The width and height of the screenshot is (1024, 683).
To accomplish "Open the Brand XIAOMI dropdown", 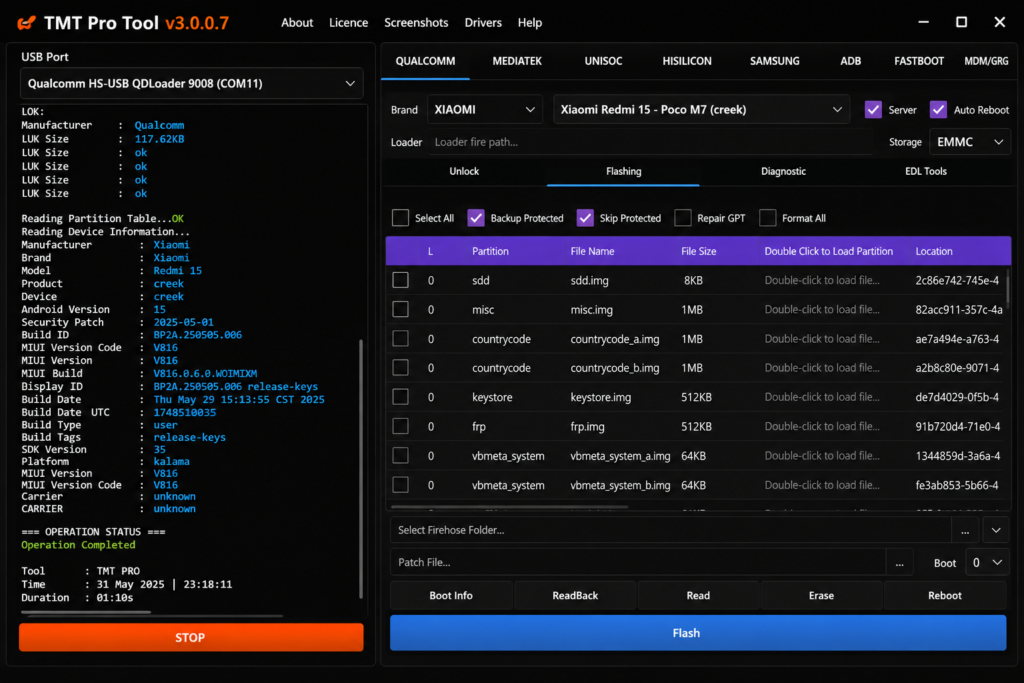I will [484, 110].
